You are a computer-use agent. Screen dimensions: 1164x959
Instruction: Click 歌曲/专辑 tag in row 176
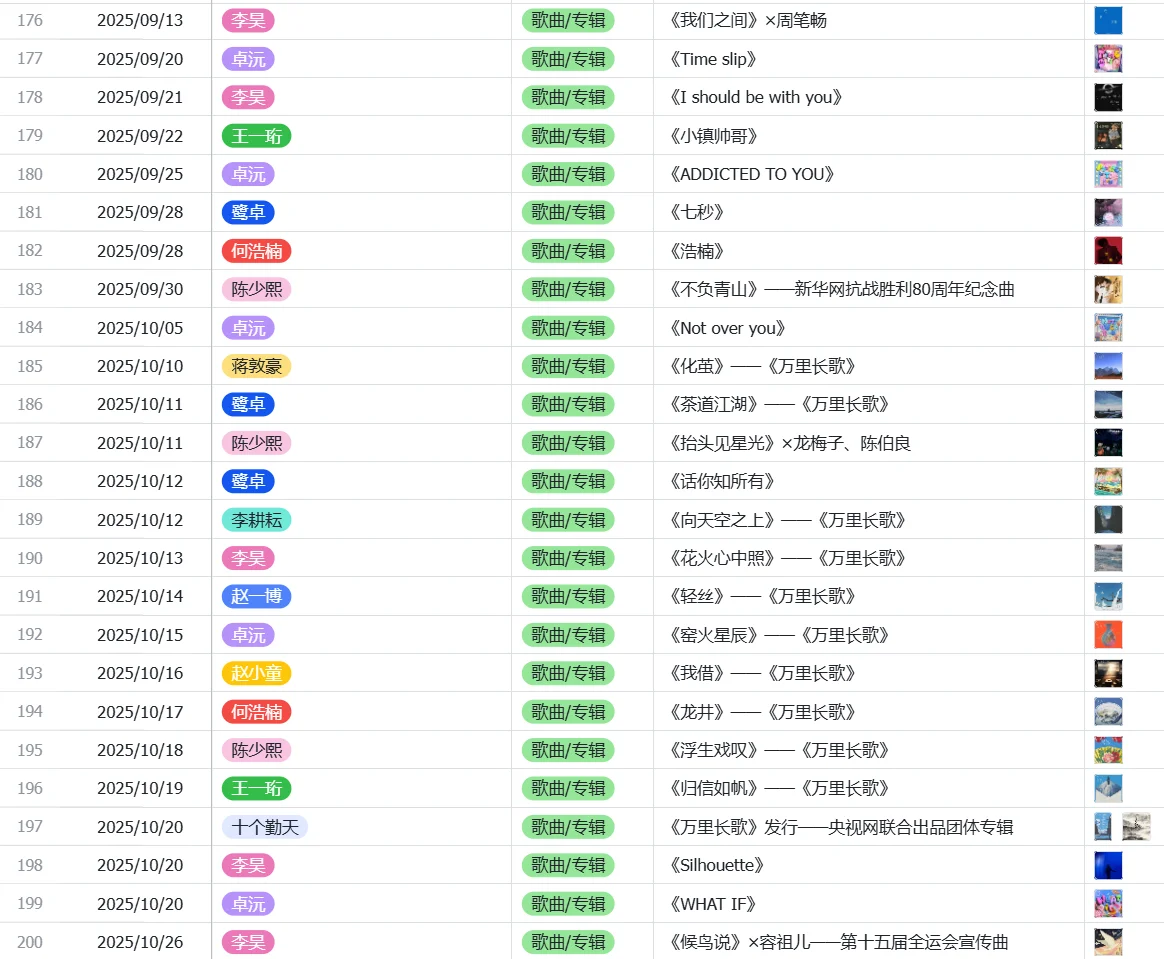(568, 21)
